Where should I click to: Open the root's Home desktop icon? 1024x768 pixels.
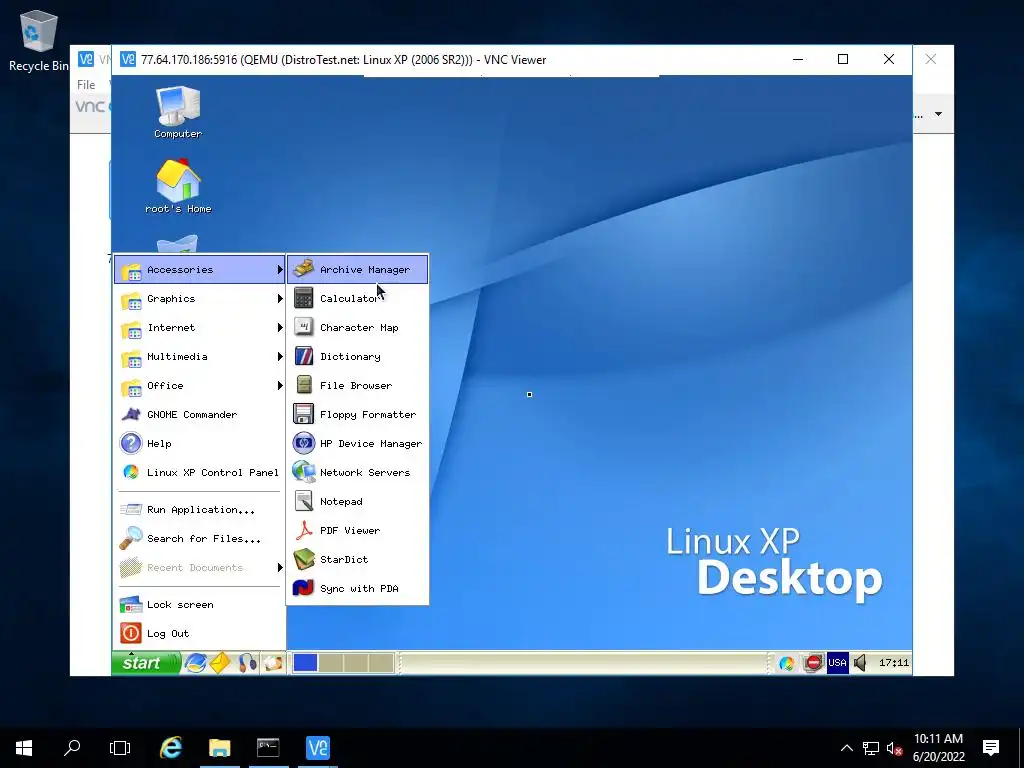click(178, 186)
